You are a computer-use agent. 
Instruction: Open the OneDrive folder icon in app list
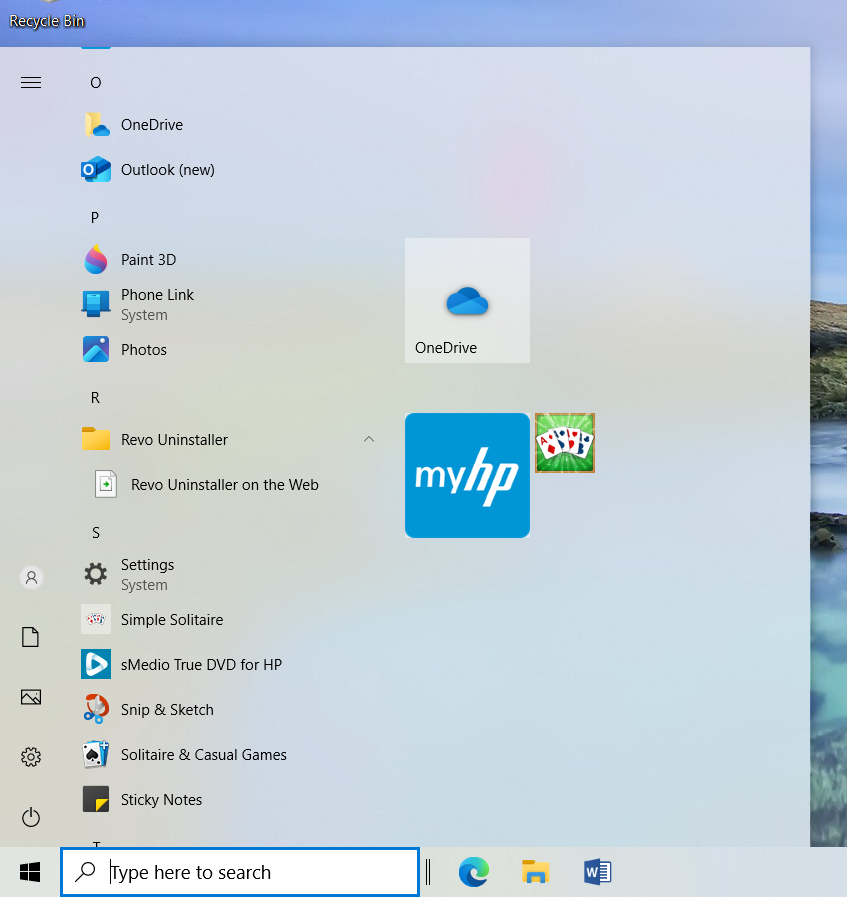pos(96,125)
